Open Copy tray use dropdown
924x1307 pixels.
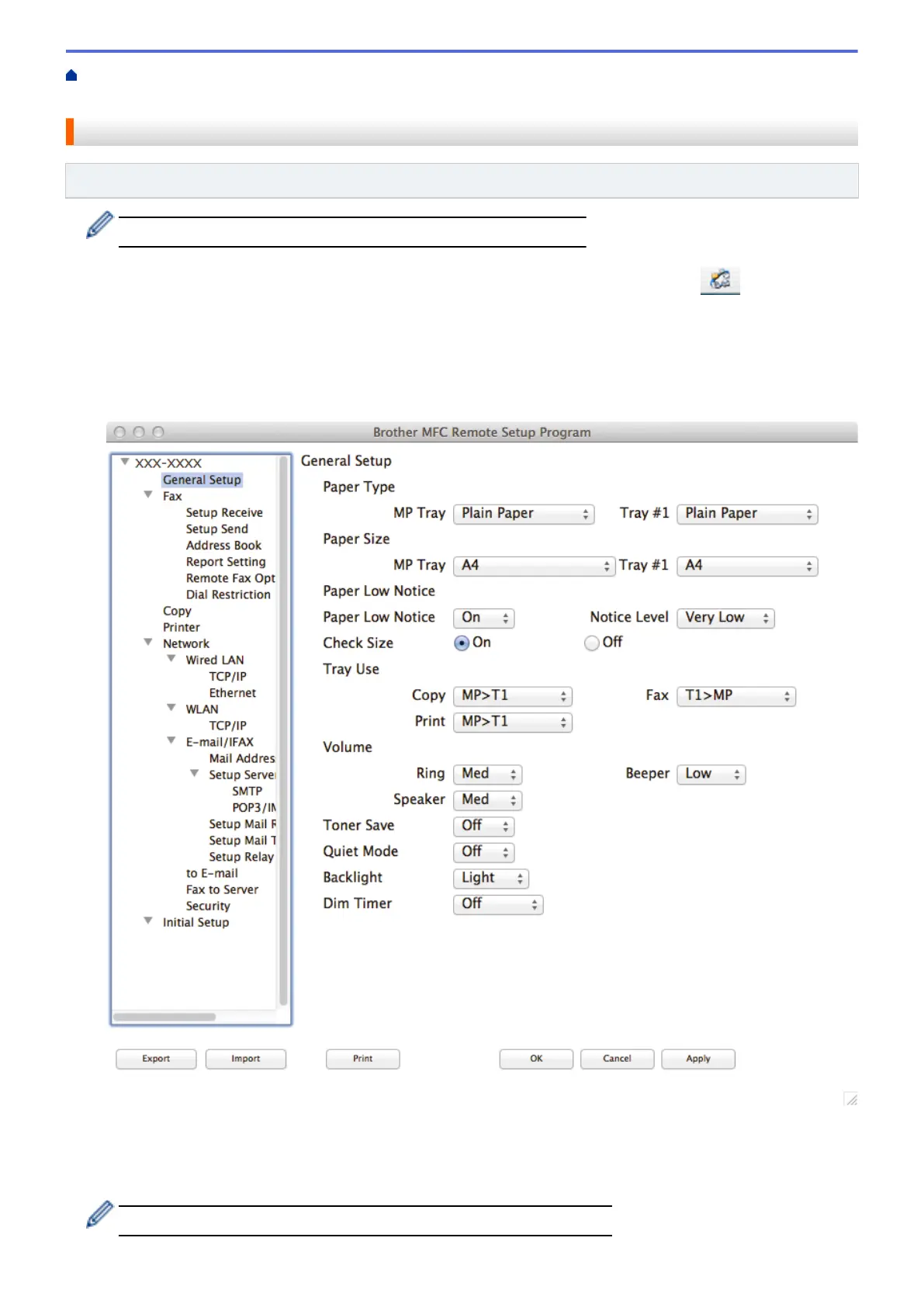pyautogui.click(x=513, y=696)
